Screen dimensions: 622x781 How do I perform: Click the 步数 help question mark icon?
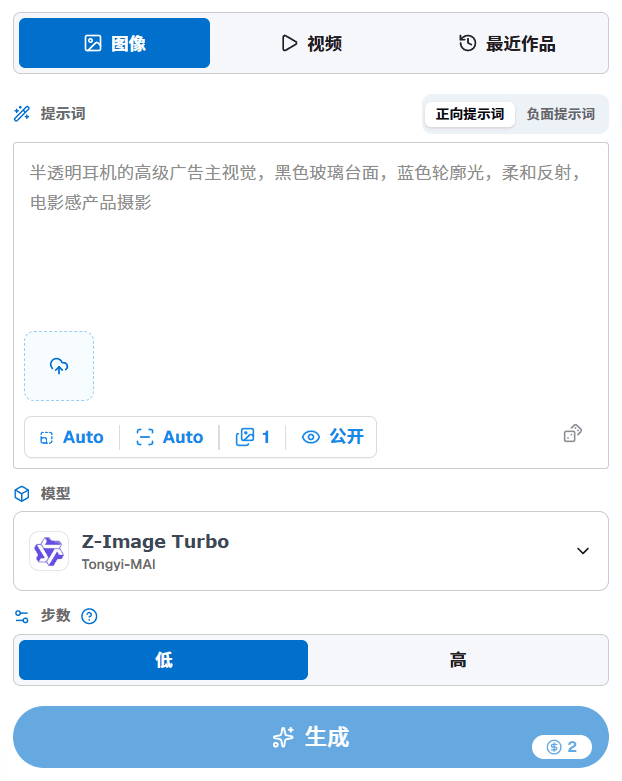pos(89,617)
